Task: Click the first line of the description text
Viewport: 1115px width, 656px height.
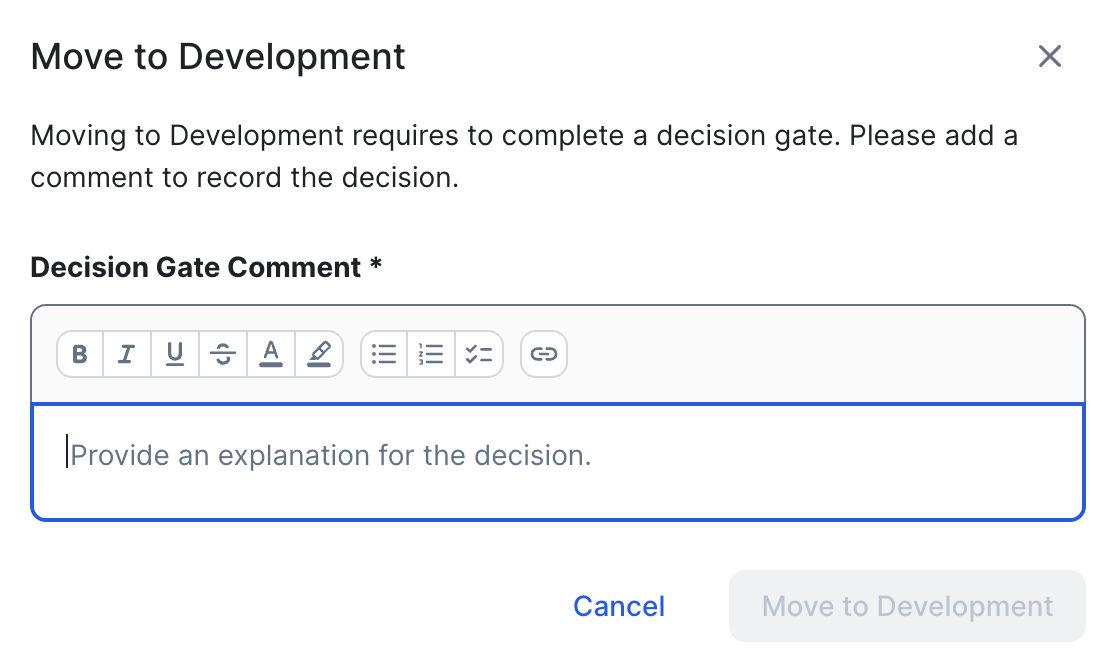Action: point(524,135)
